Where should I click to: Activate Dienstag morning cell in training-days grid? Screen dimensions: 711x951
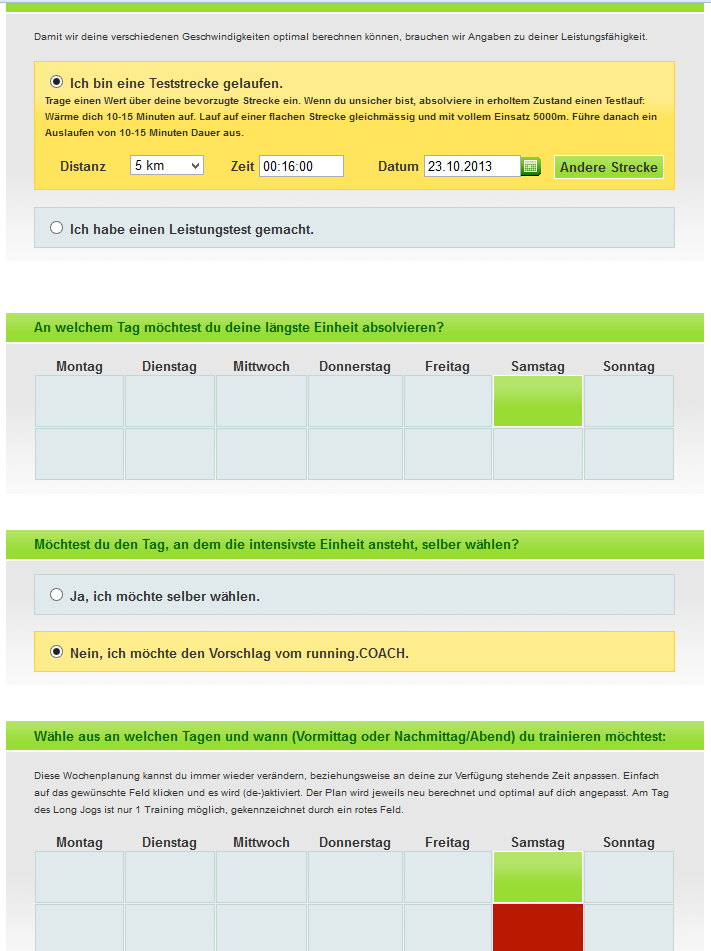[x=170, y=877]
